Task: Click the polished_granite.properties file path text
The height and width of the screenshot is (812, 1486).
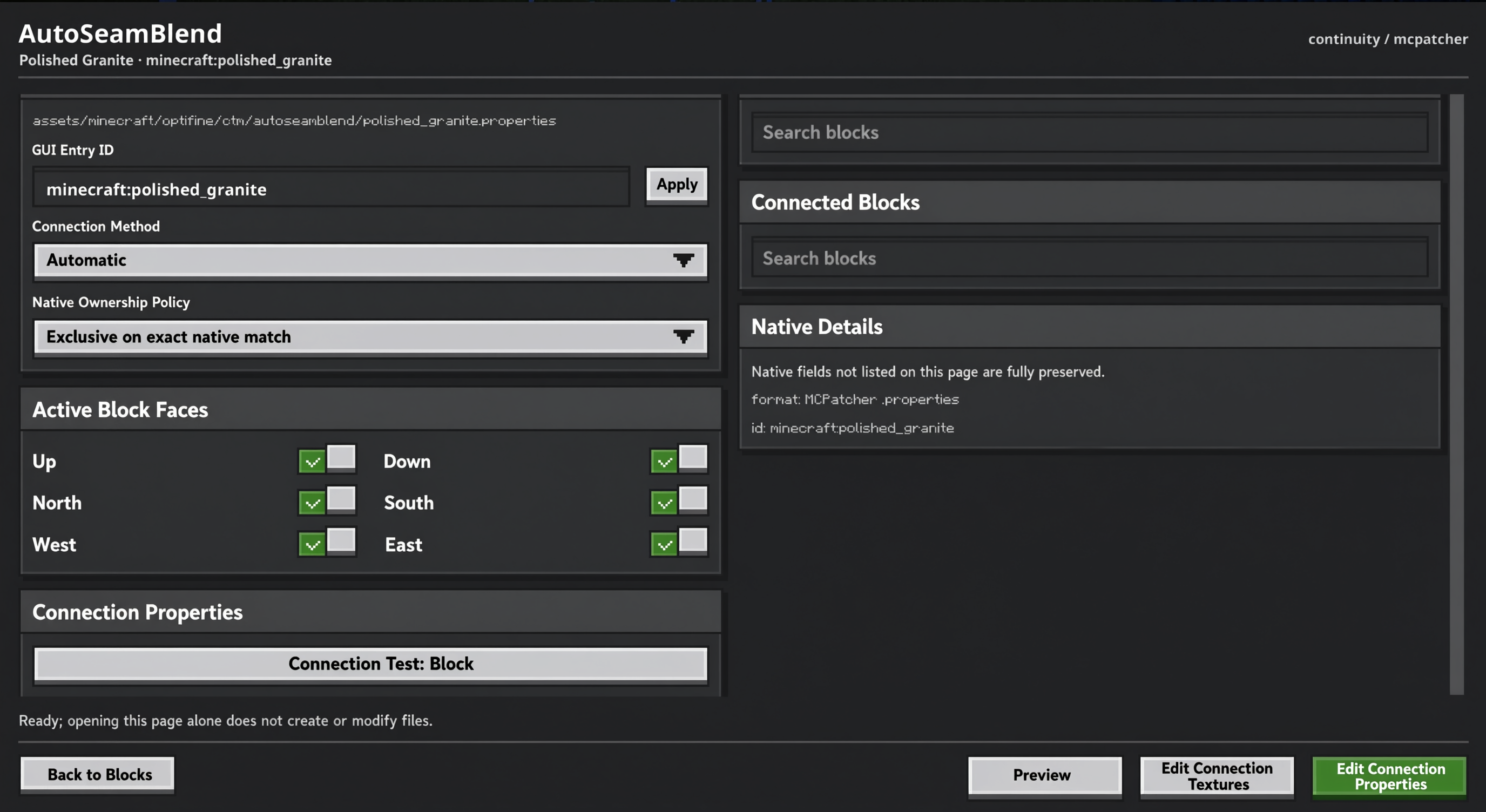Action: tap(294, 120)
